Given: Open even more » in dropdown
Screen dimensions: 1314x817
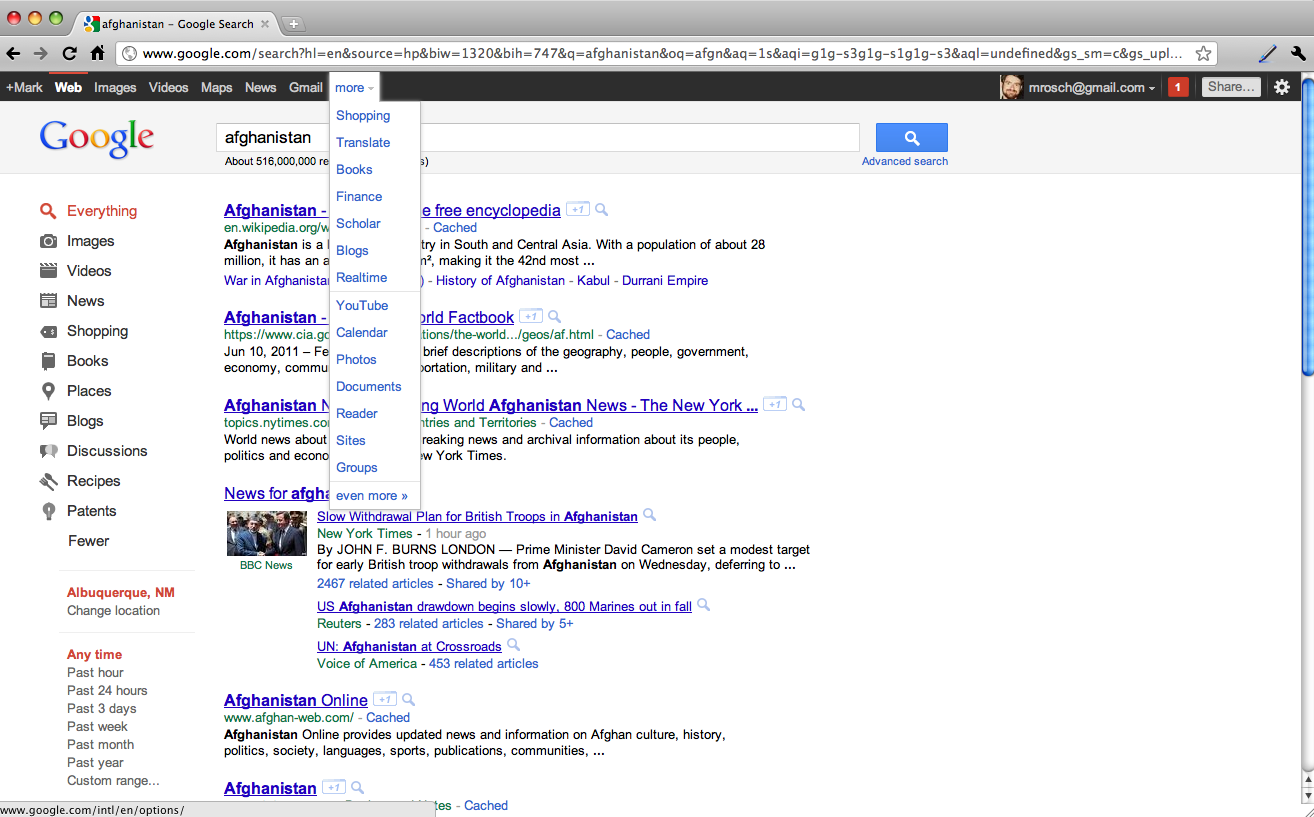Looking at the screenshot, I should (372, 496).
